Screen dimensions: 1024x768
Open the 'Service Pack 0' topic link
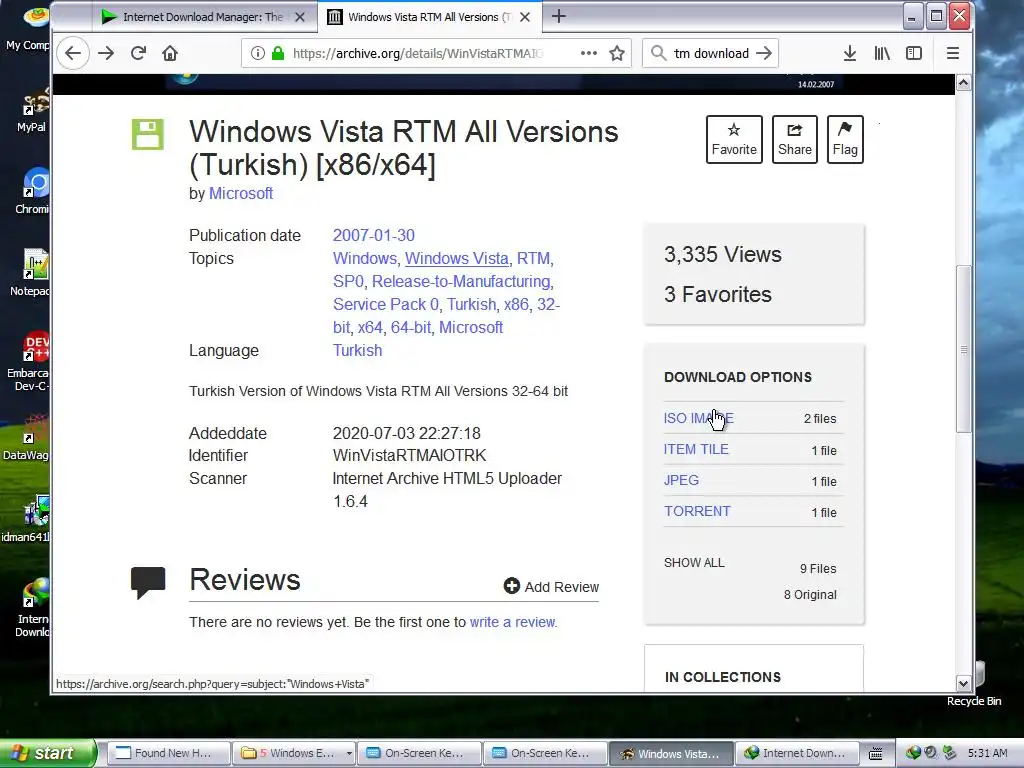385,304
